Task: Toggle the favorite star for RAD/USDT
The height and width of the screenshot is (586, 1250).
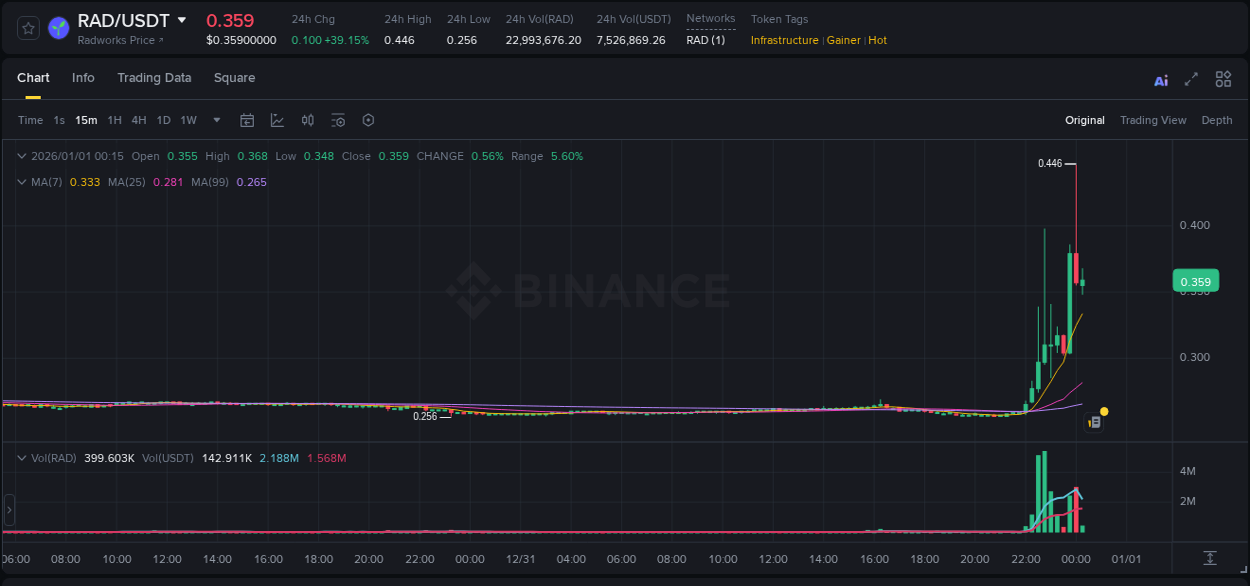Action: pos(27,28)
